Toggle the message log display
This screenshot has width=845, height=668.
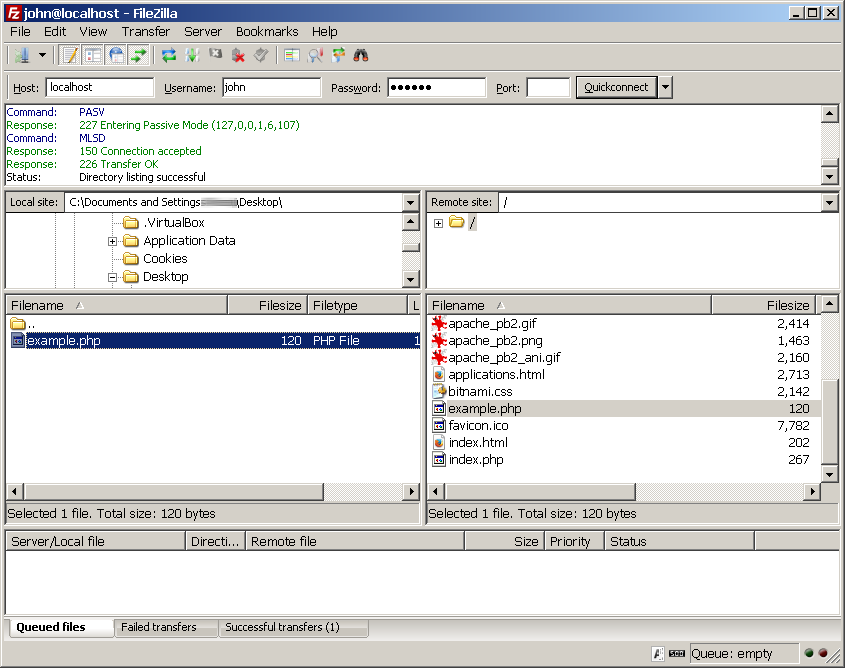70,55
